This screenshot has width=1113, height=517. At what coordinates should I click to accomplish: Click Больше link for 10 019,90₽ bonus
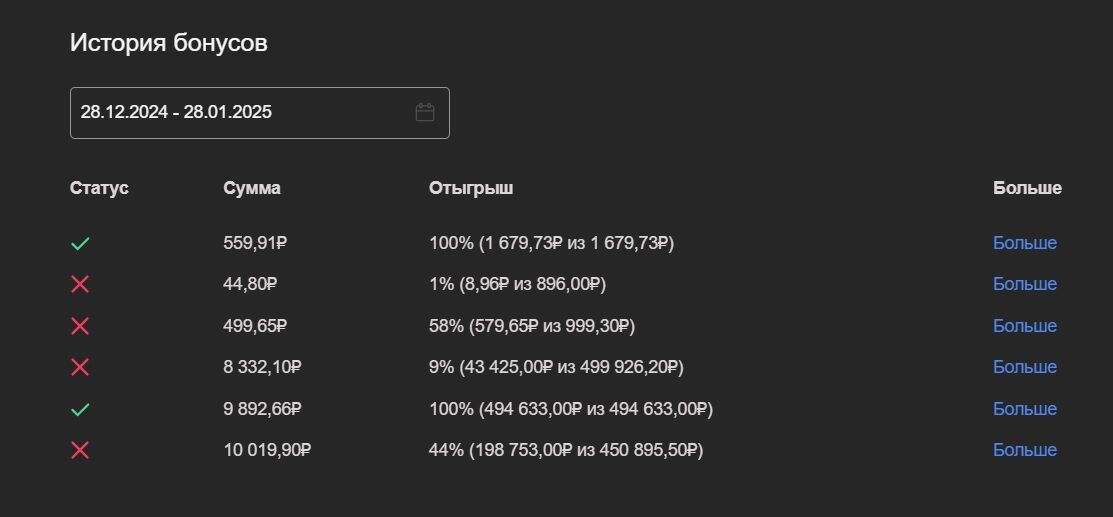click(x=1024, y=450)
